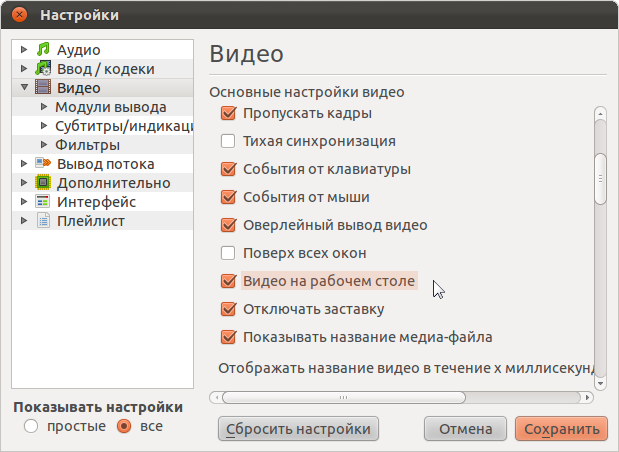This screenshot has height=452, width=619.
Task: Click the Аудио music note icon
Action: pyautogui.click(x=43, y=49)
